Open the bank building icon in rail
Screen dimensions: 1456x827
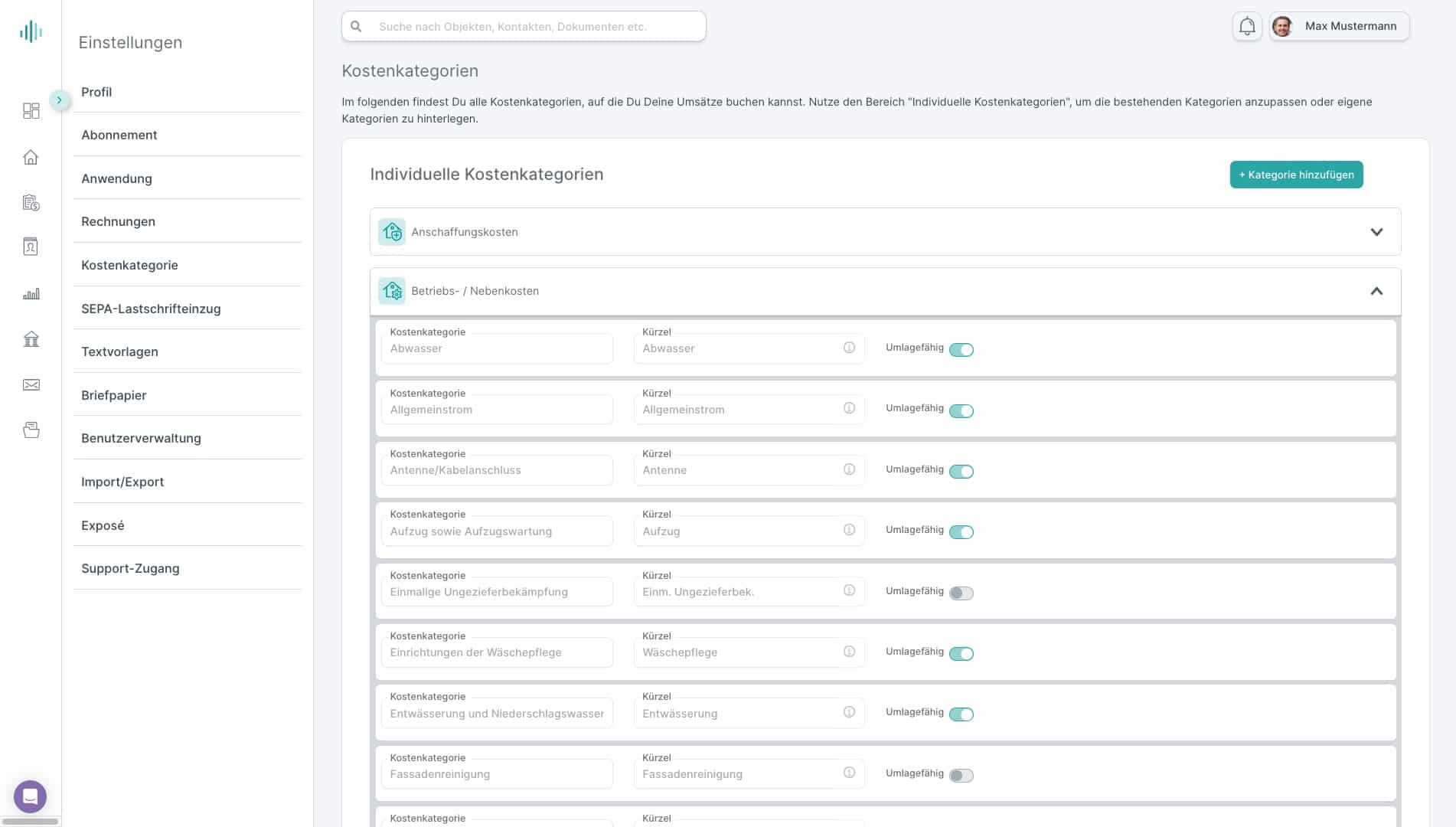tap(31, 339)
